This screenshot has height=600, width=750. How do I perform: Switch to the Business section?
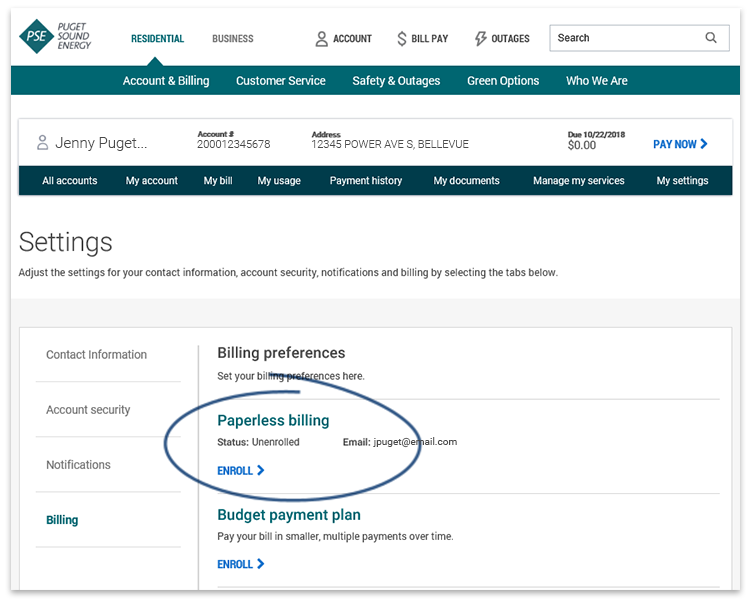233,39
